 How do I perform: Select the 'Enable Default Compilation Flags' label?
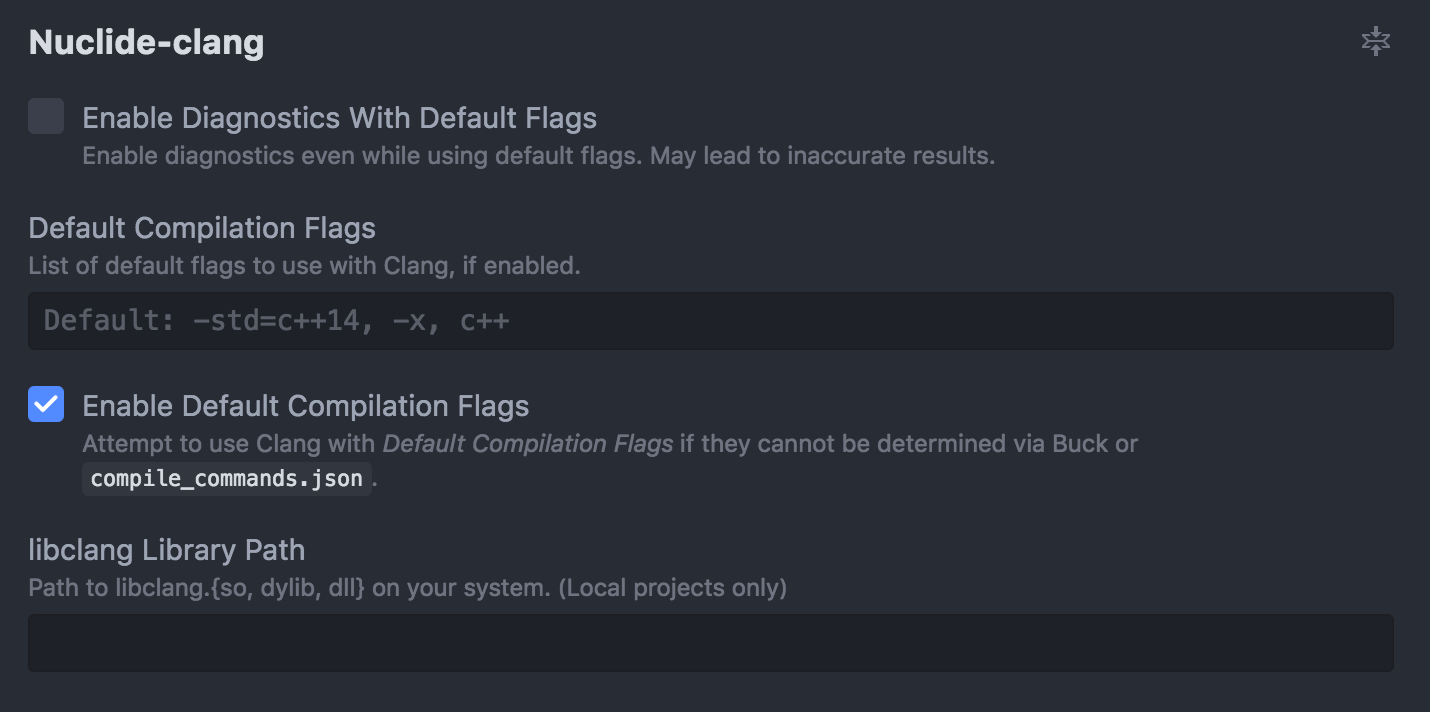click(x=305, y=406)
